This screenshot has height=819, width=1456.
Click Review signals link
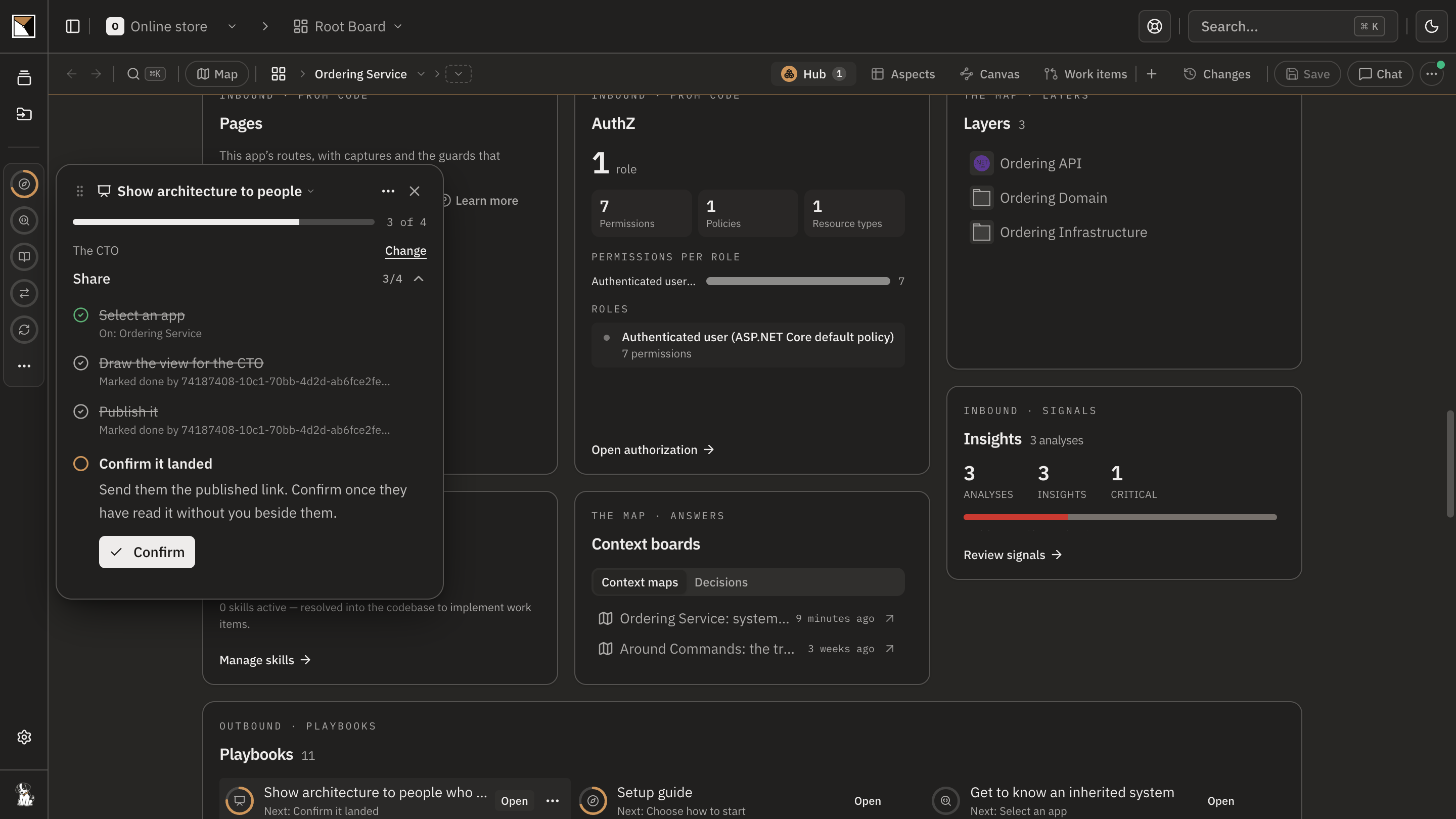click(x=1012, y=555)
